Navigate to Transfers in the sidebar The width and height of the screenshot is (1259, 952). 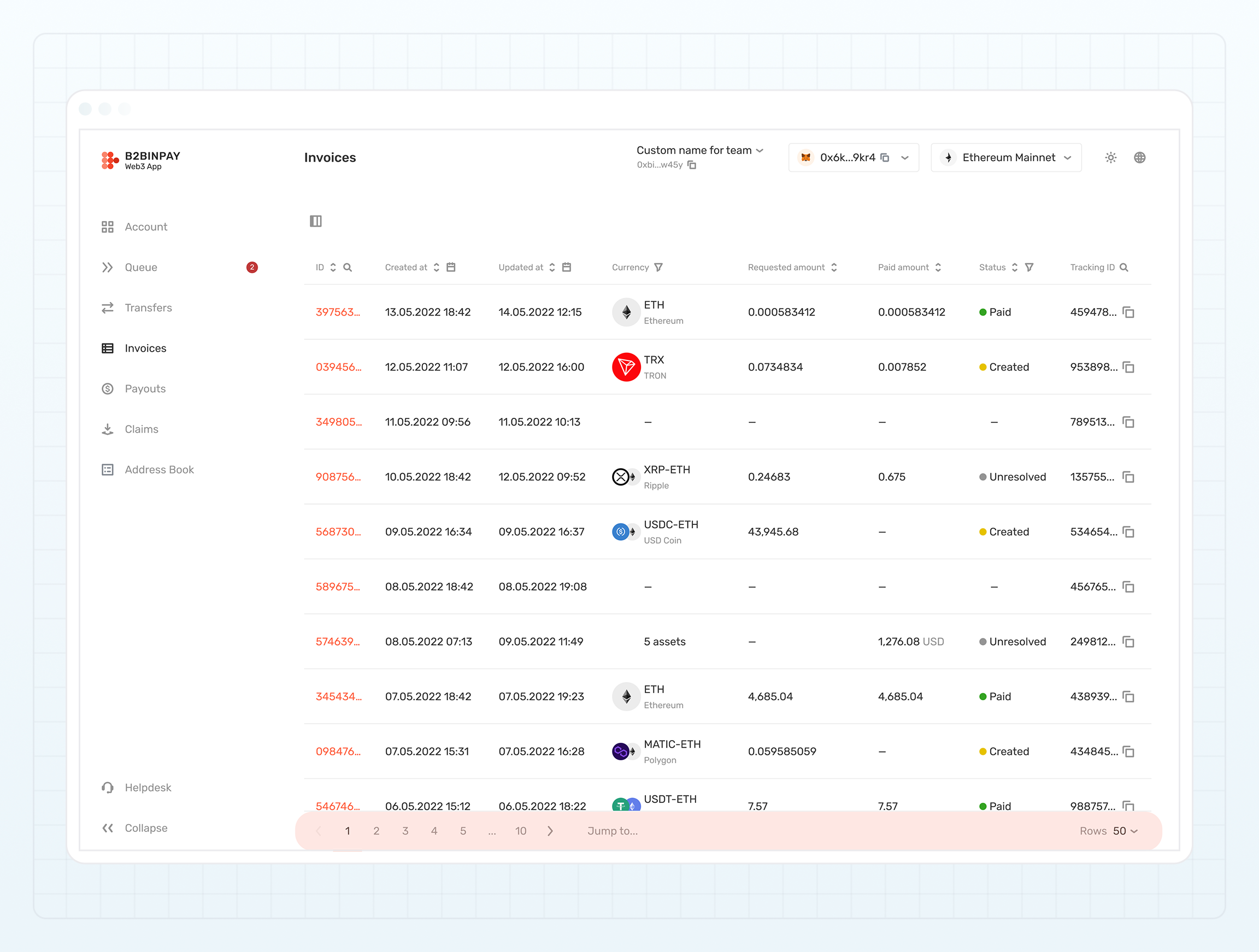pos(149,308)
